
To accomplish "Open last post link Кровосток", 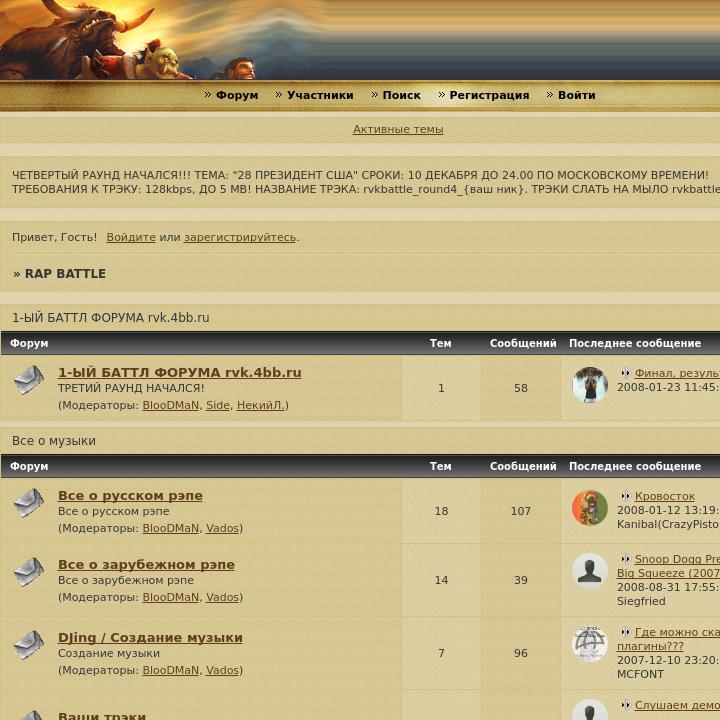I will pyautogui.click(x=664, y=496).
